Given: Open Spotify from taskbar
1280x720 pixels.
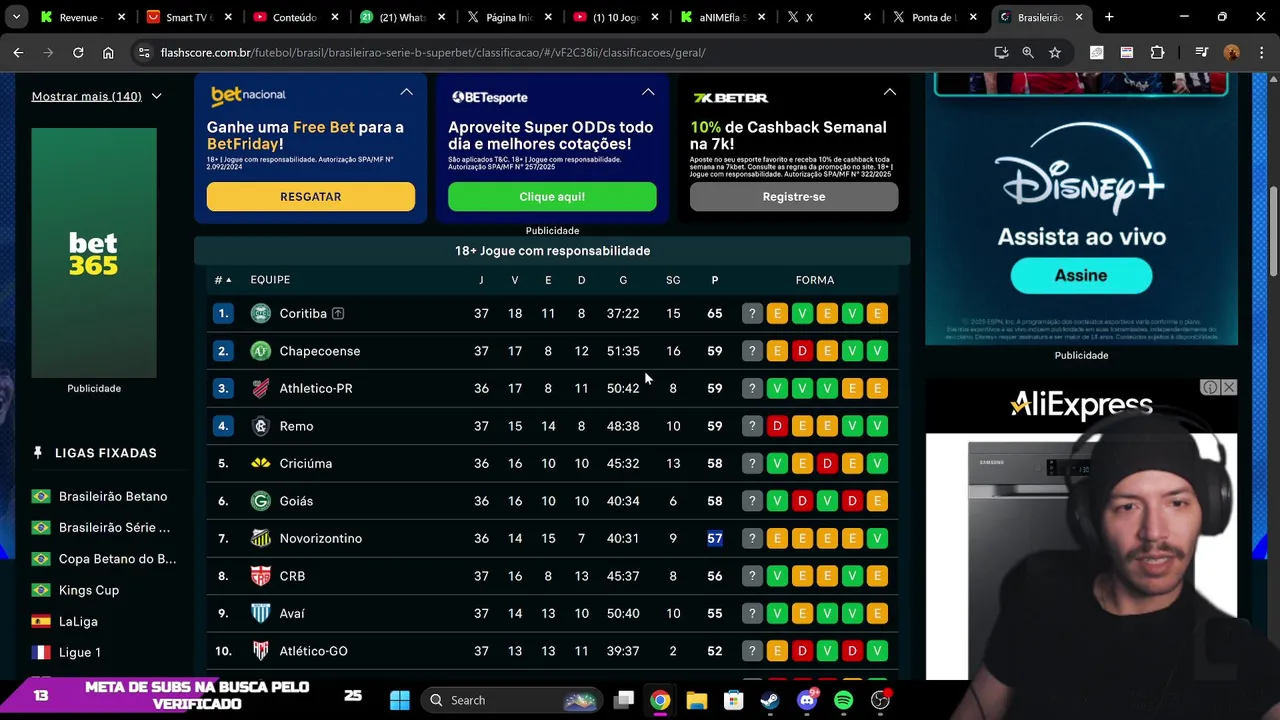Looking at the screenshot, I should point(843,700).
